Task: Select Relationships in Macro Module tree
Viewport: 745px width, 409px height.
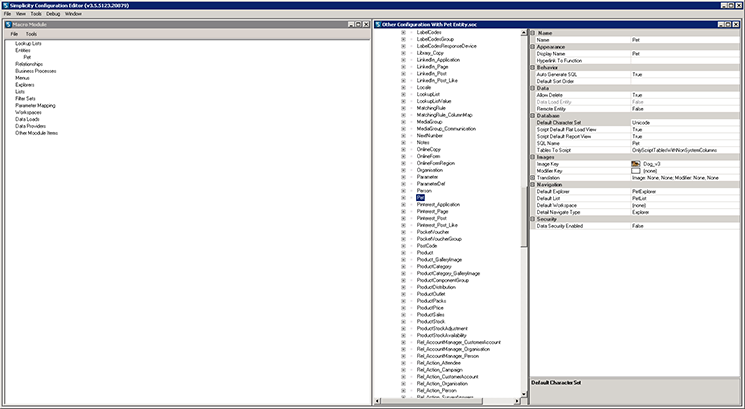Action: 29,64
